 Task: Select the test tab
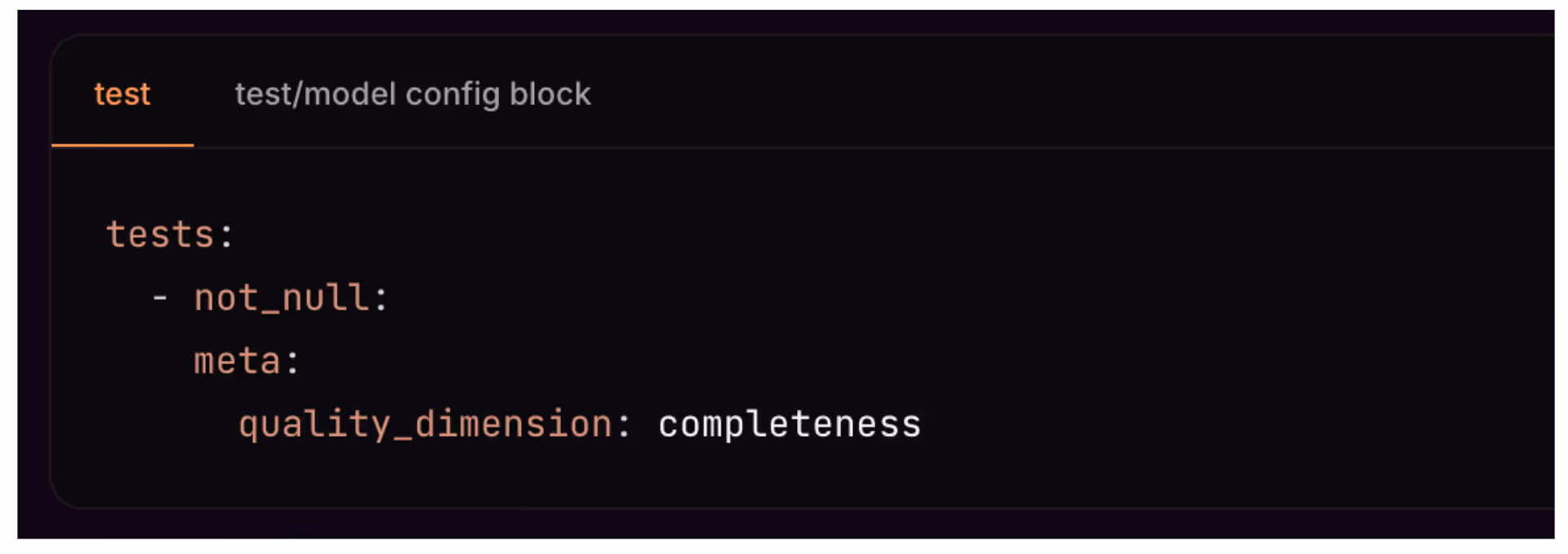click(121, 94)
